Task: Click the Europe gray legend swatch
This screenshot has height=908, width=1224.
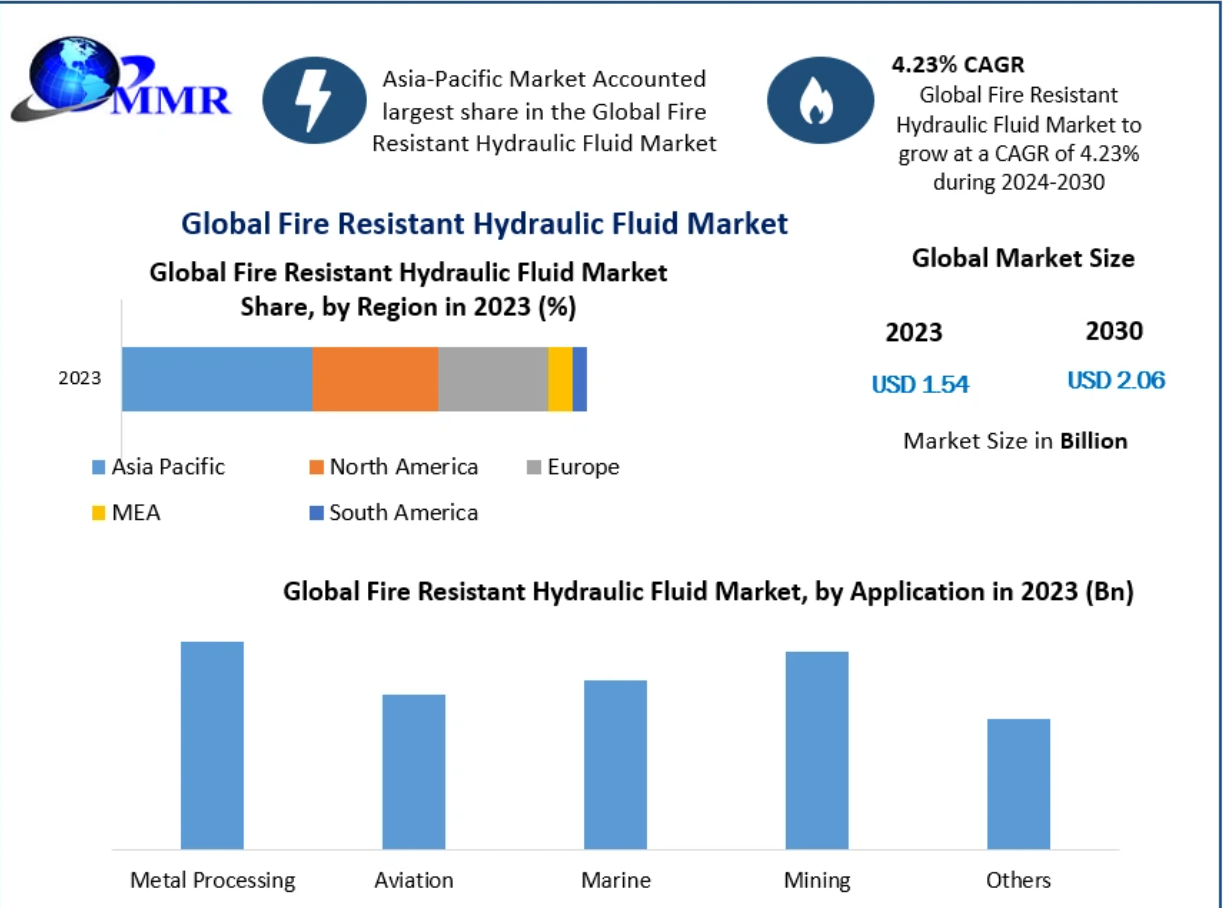Action: coord(534,467)
